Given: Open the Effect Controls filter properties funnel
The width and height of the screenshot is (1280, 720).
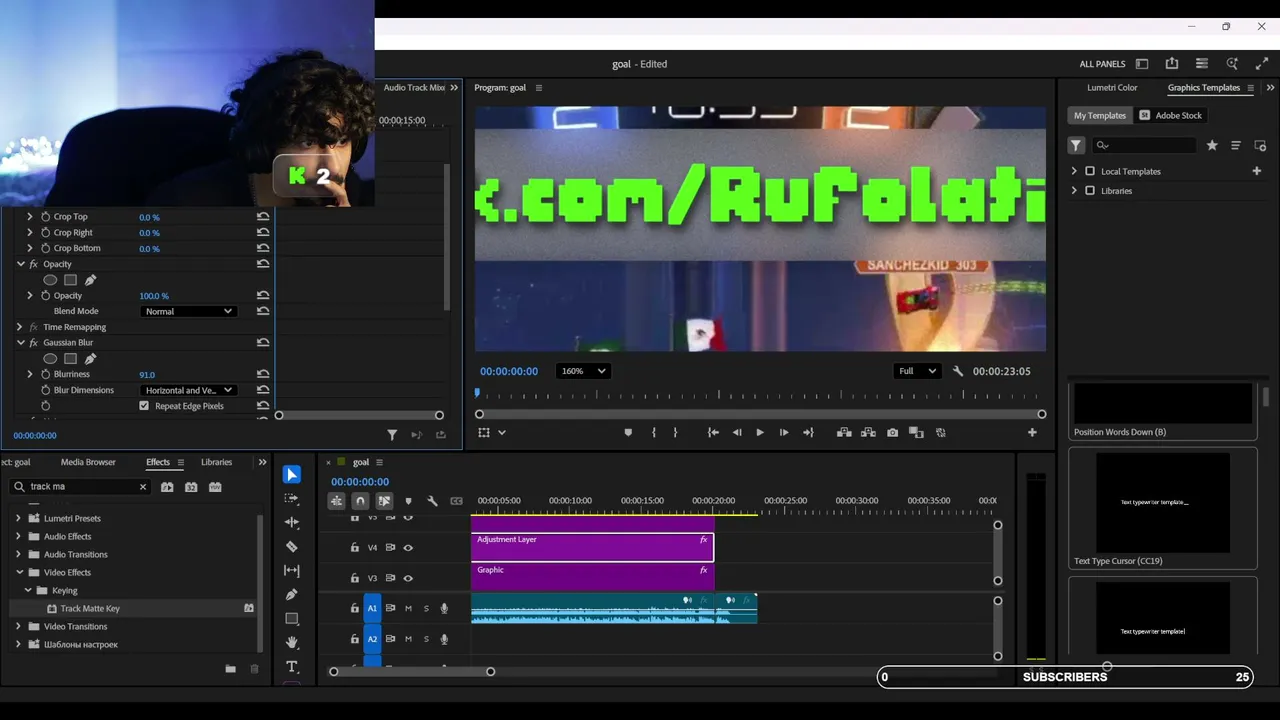Looking at the screenshot, I should coord(392,435).
